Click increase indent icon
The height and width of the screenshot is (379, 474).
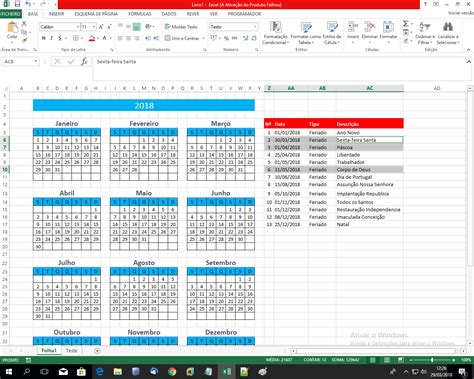156,38
